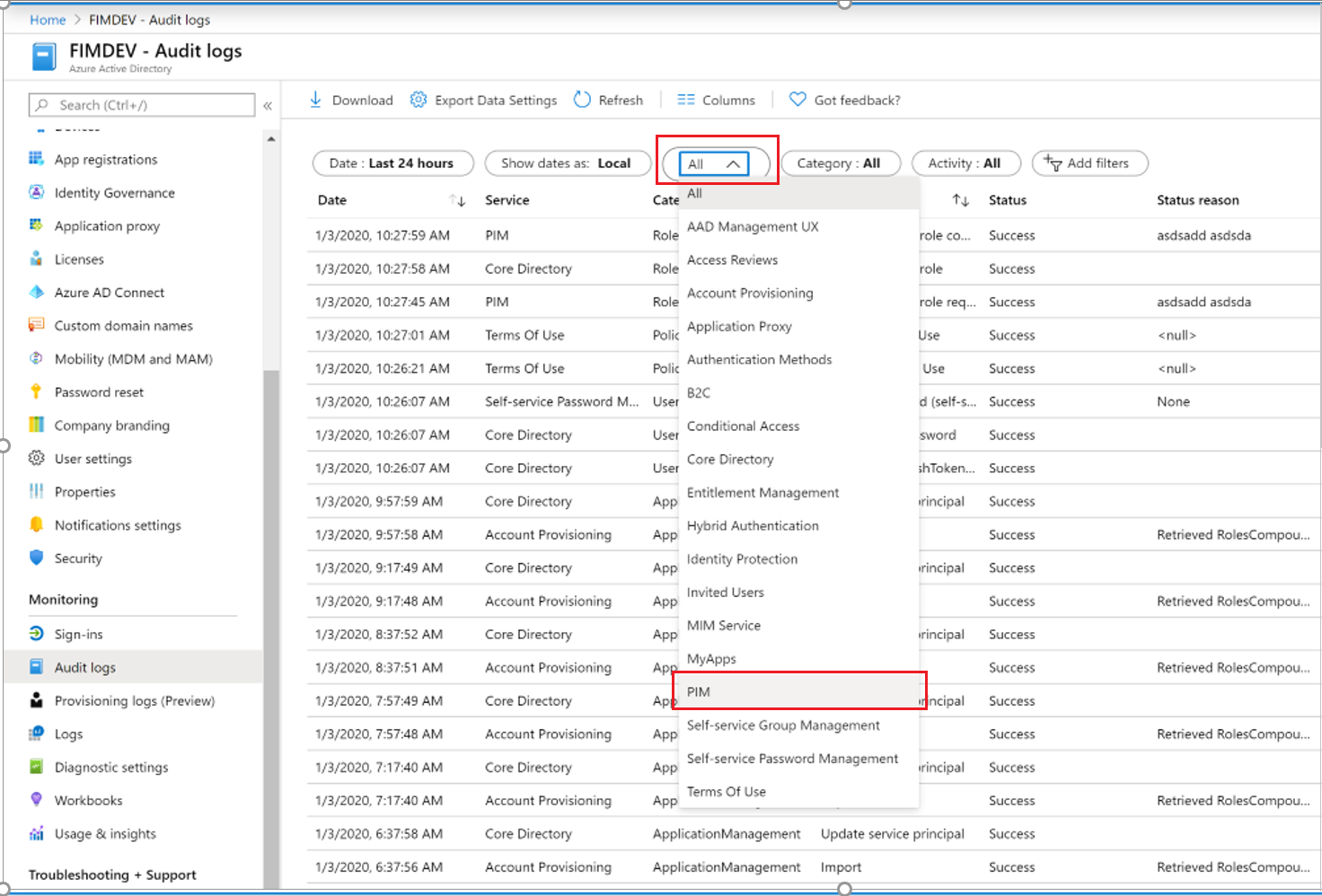Click the Licenses icon in sidebar
The width and height of the screenshot is (1322, 896).
[x=36, y=259]
